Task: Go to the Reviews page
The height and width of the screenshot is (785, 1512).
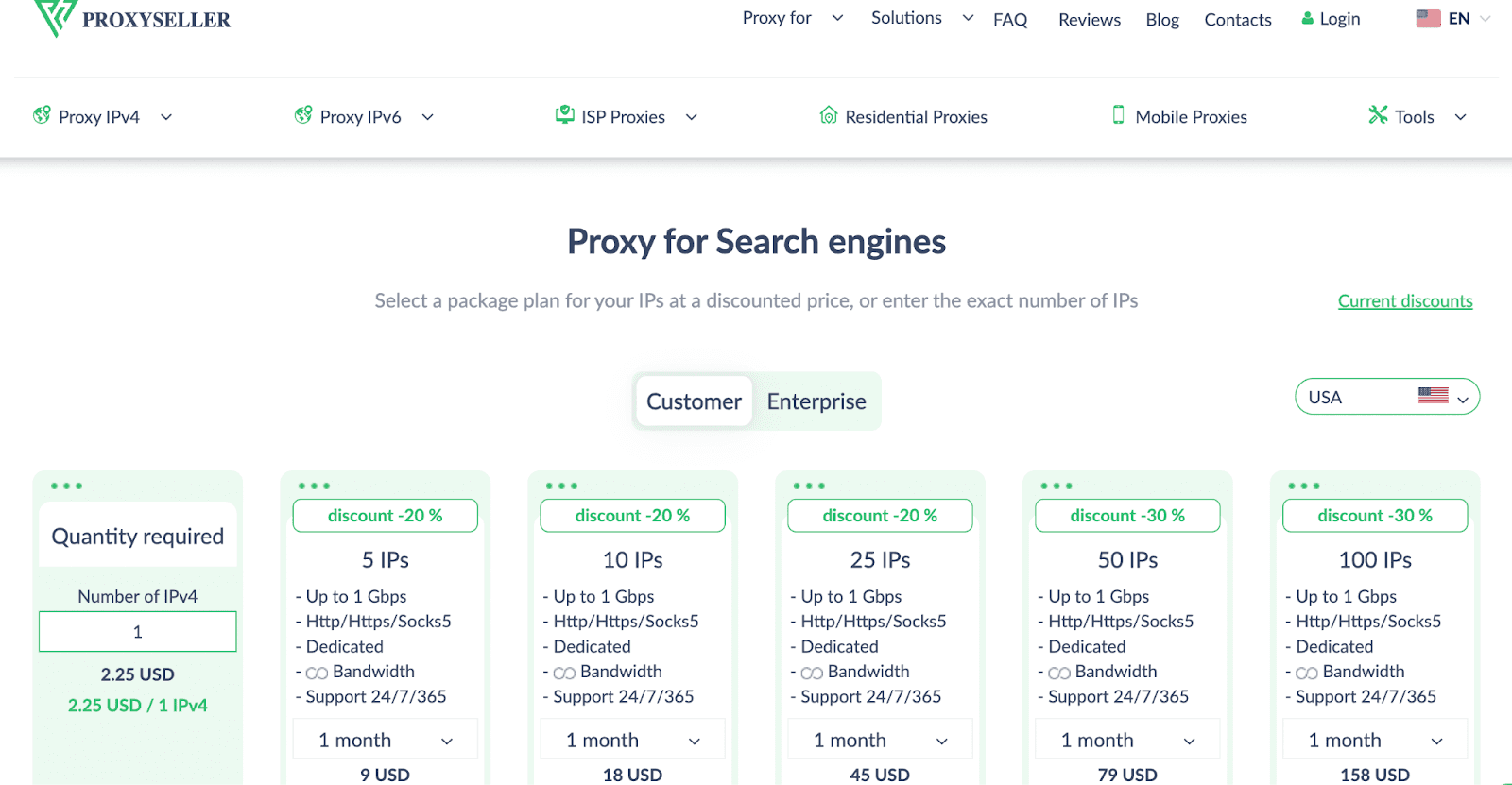Action: click(1090, 19)
